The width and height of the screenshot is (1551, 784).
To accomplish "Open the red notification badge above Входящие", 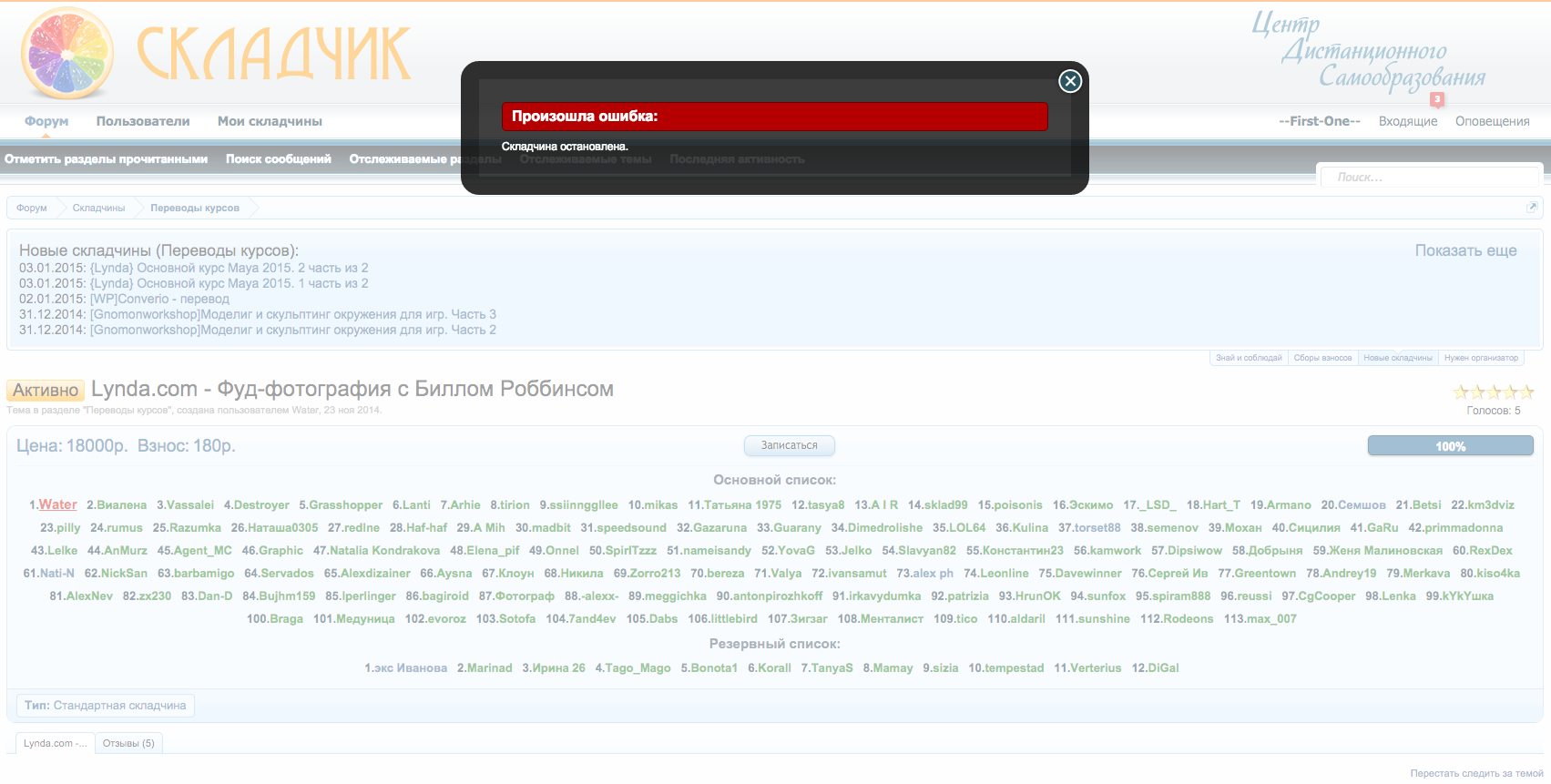I will 1437,99.
